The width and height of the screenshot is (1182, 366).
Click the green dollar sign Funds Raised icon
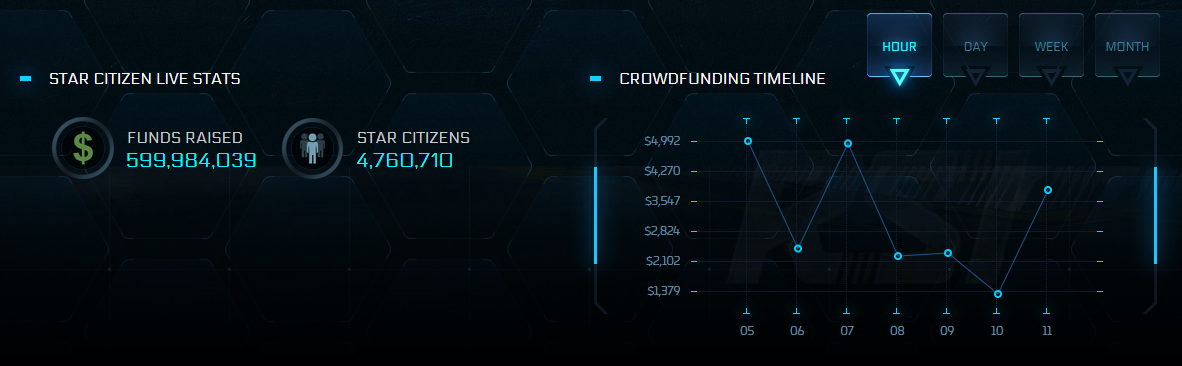pos(83,148)
